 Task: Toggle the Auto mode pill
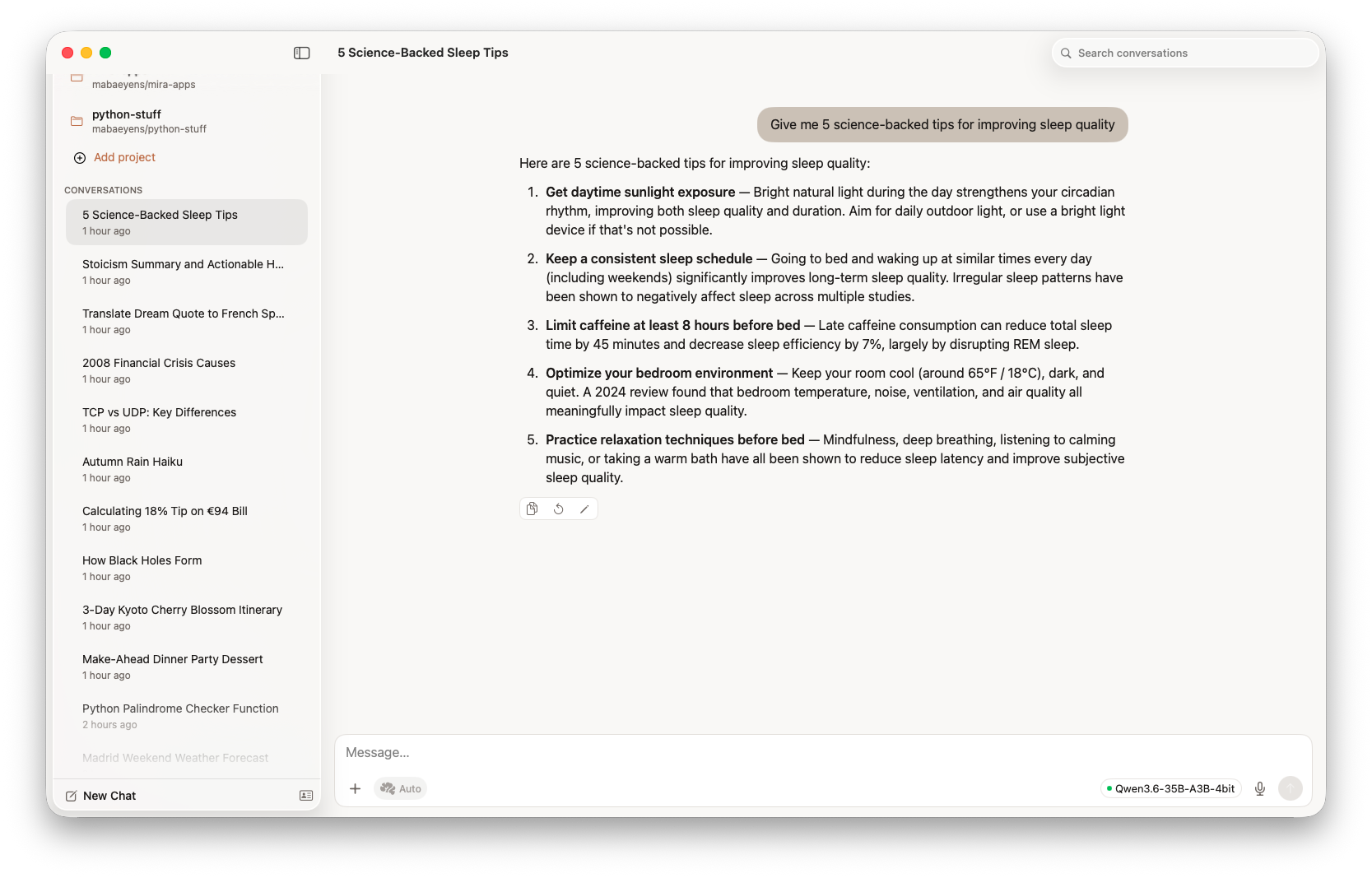point(401,788)
